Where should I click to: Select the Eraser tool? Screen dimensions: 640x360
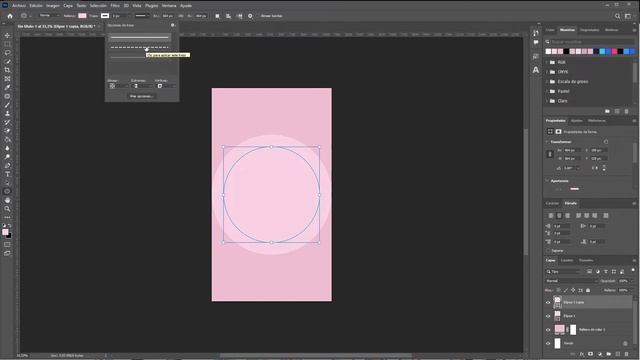coord(7,131)
